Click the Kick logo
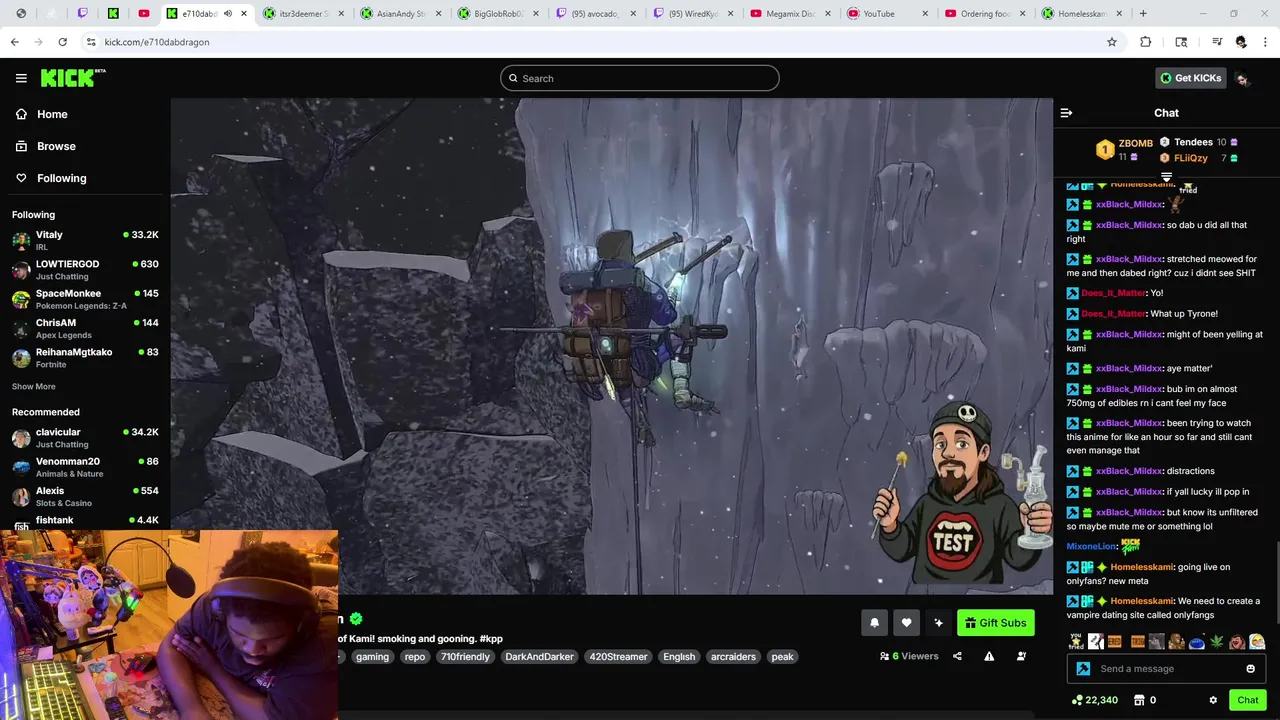Screen dimensions: 1280x720 pos(73,78)
